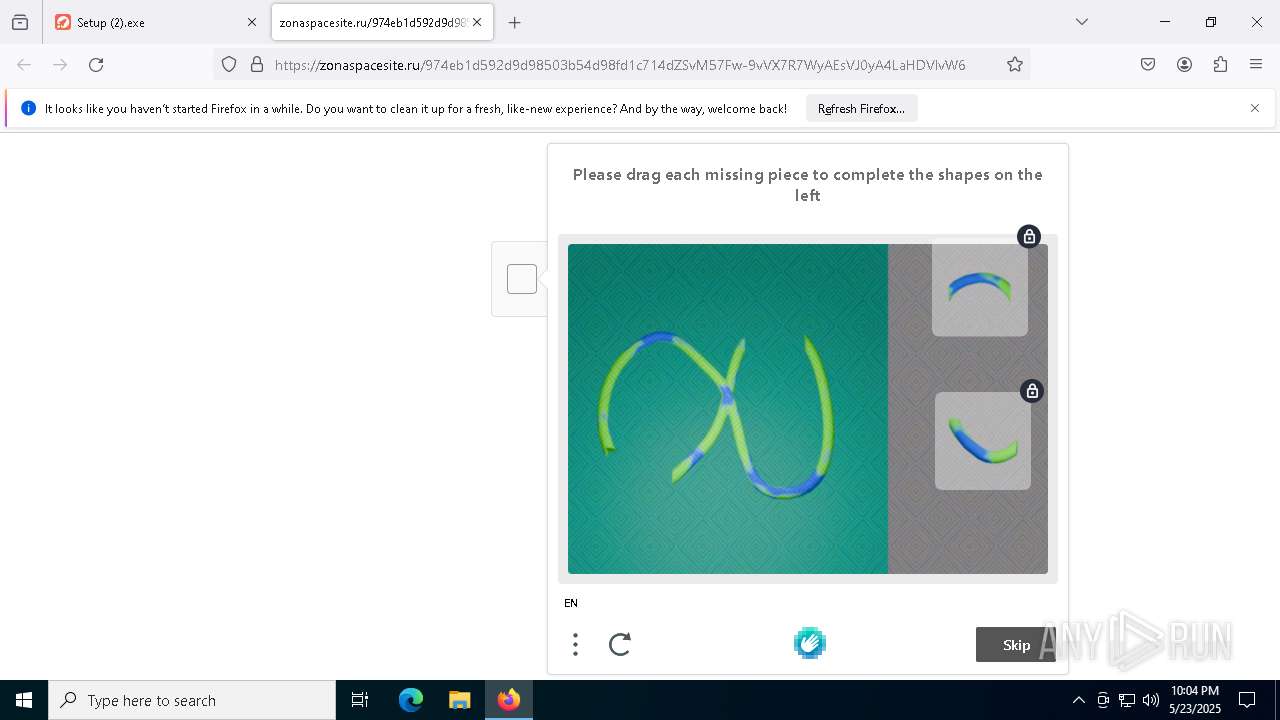Open the captcha three-dot options menu
Image resolution: width=1280 pixels, height=720 pixels.
tap(575, 644)
